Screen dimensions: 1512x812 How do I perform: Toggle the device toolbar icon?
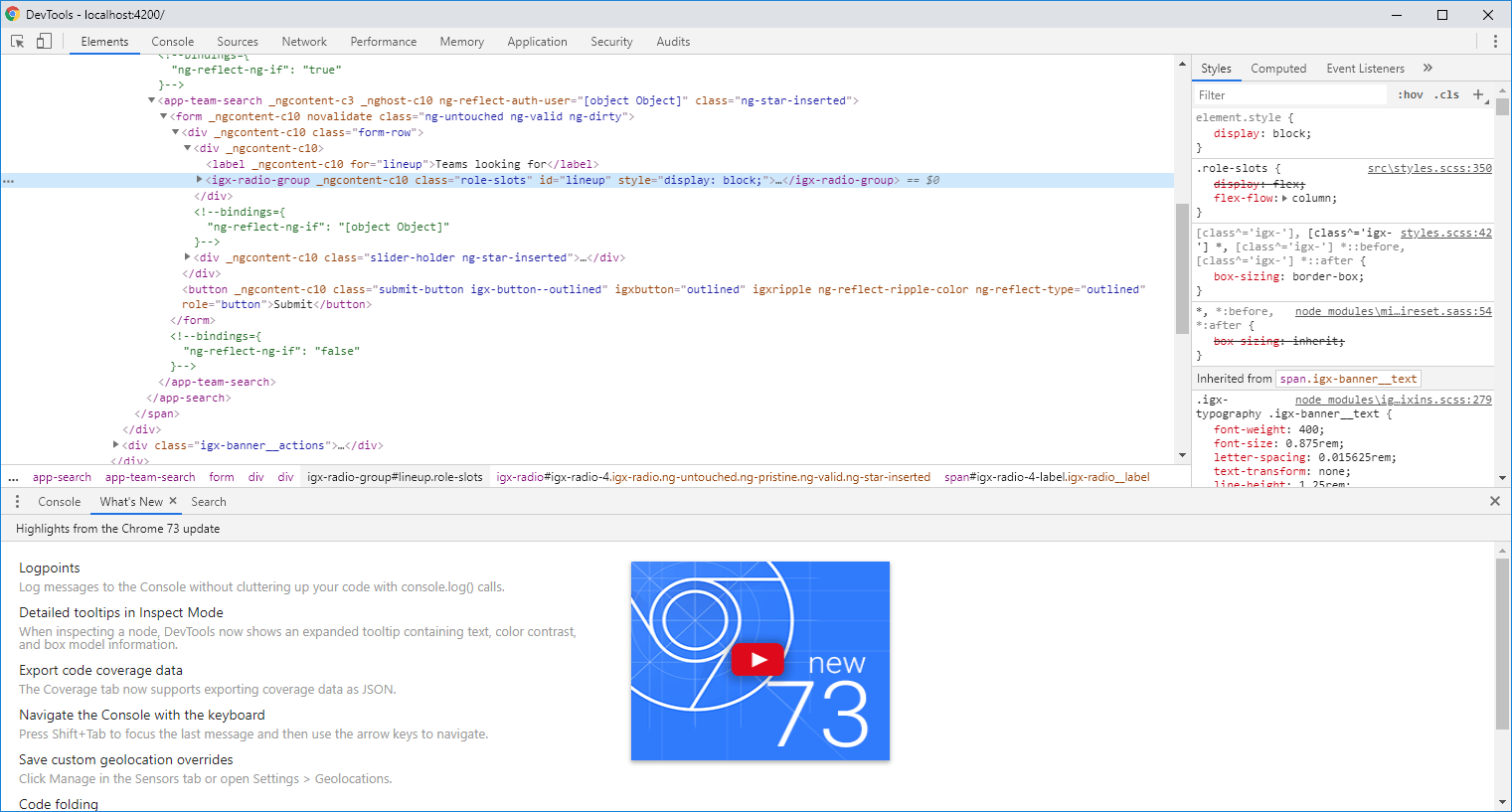pyautogui.click(x=44, y=41)
